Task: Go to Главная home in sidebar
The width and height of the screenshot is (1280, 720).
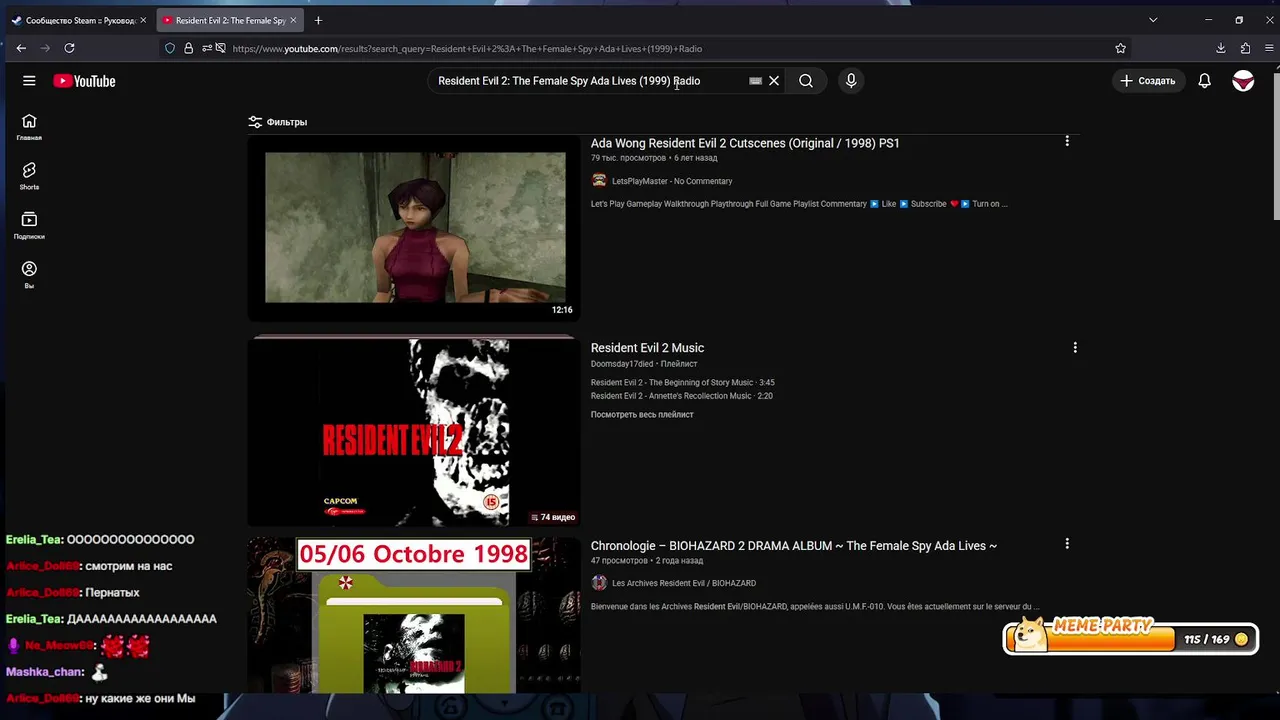Action: (x=29, y=127)
